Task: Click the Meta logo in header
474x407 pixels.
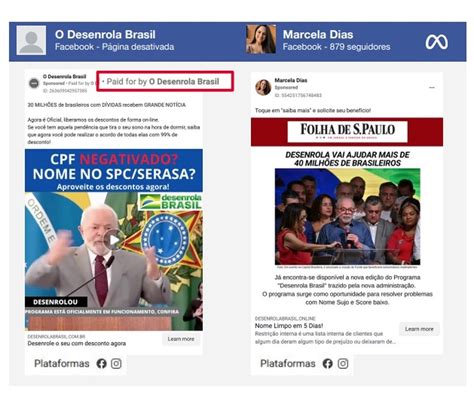Action: coord(436,42)
